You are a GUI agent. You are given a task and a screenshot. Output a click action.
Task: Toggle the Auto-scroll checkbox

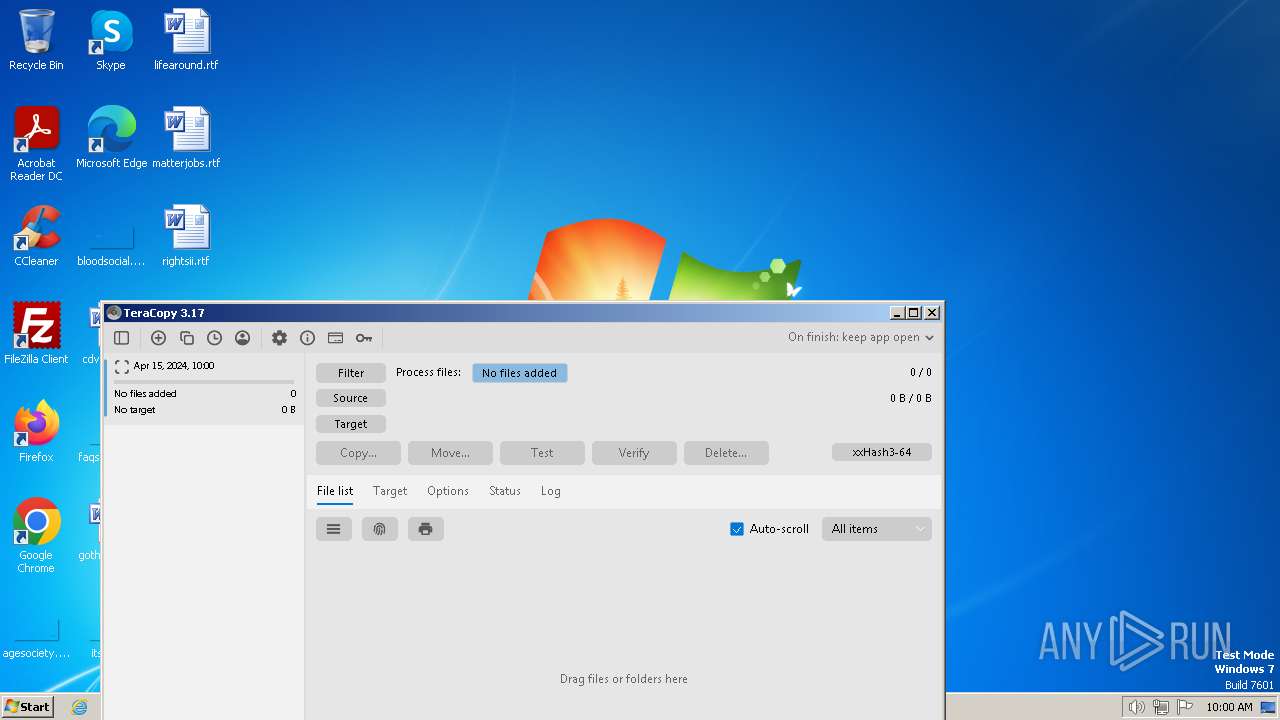737,529
